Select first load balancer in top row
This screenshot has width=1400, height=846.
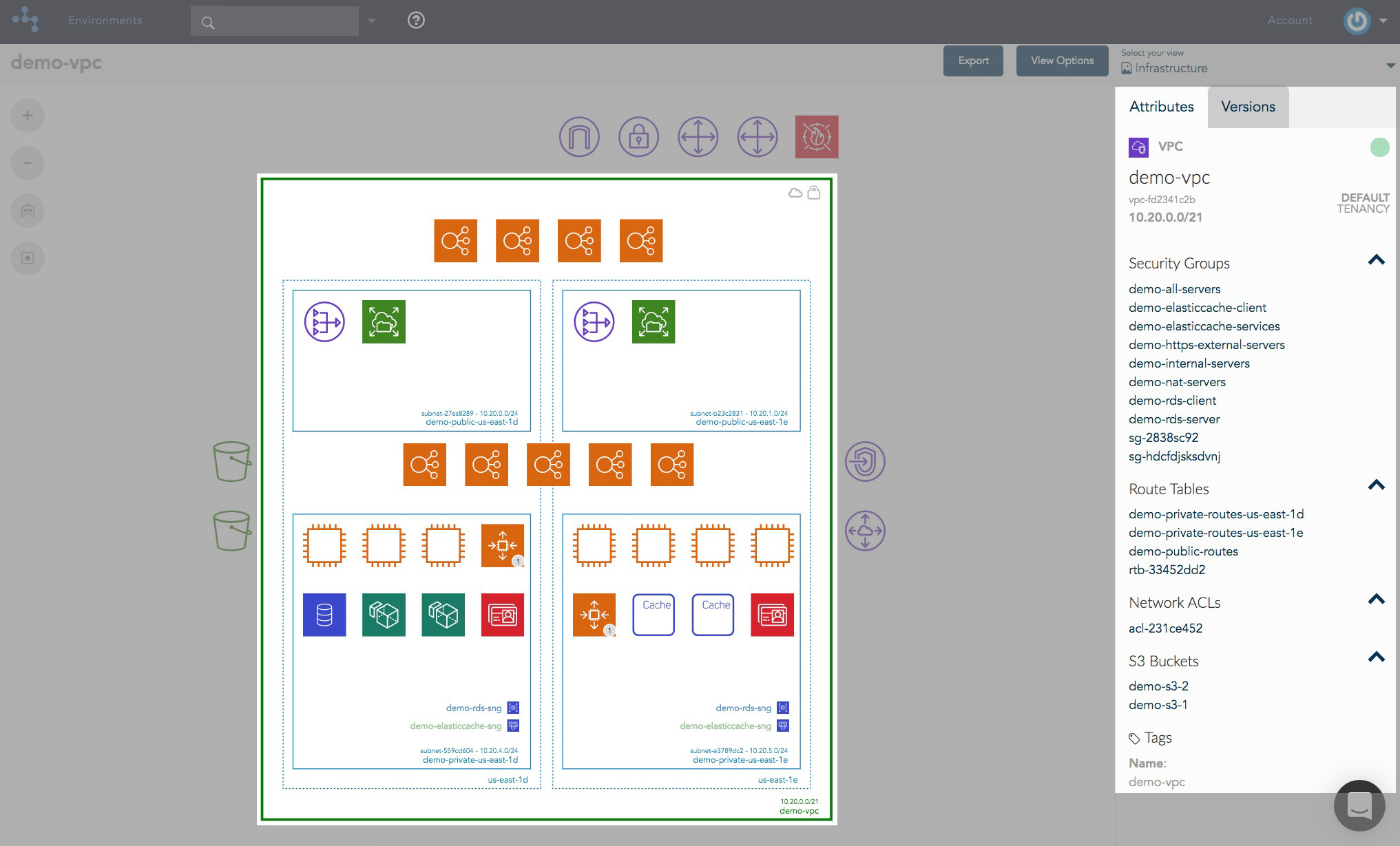coord(455,241)
